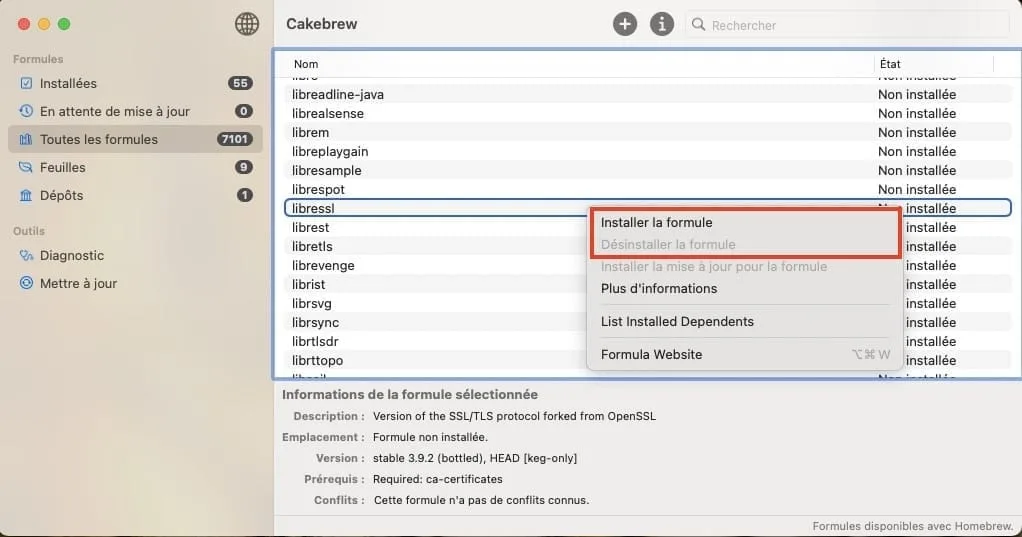Sort by the État column header

pos(934,64)
